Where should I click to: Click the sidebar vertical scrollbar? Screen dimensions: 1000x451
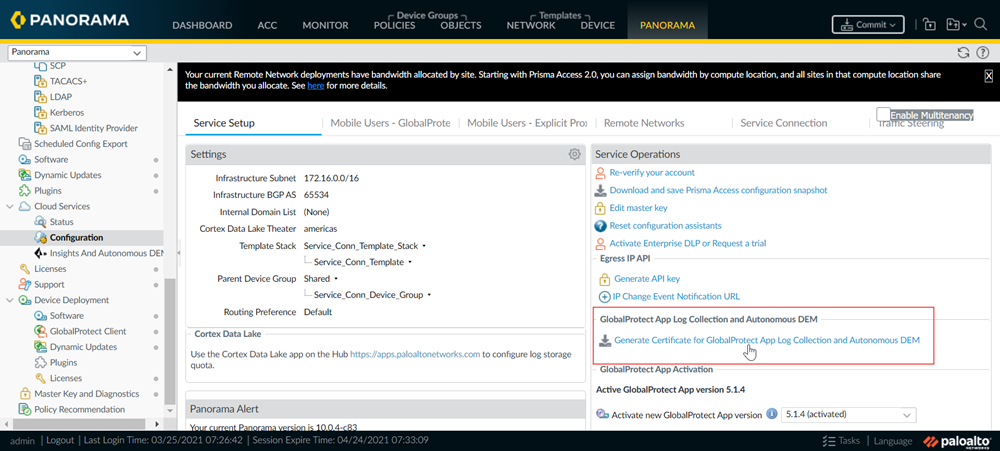click(x=170, y=340)
